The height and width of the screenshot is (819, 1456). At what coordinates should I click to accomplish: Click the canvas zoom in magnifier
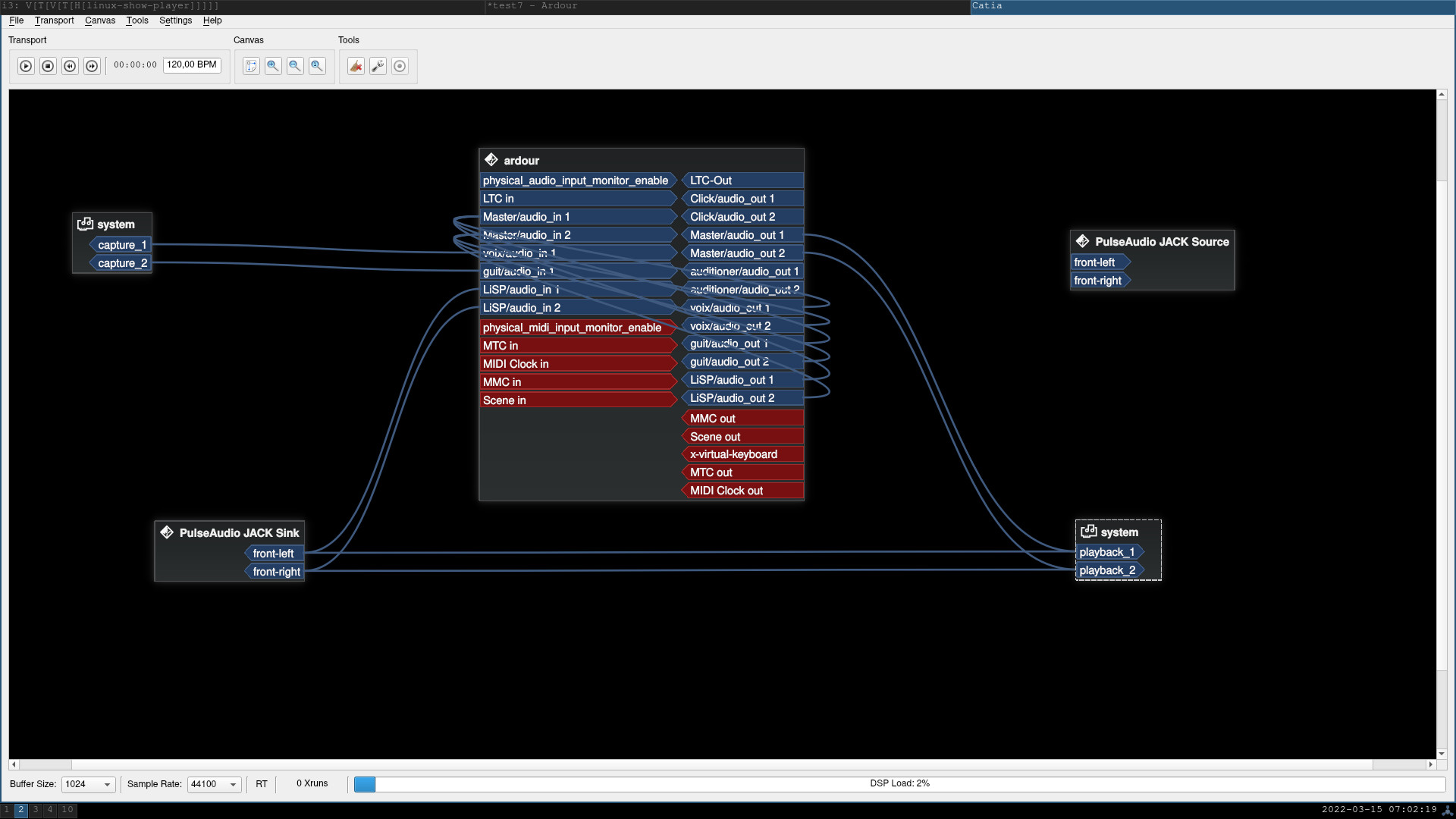[273, 66]
